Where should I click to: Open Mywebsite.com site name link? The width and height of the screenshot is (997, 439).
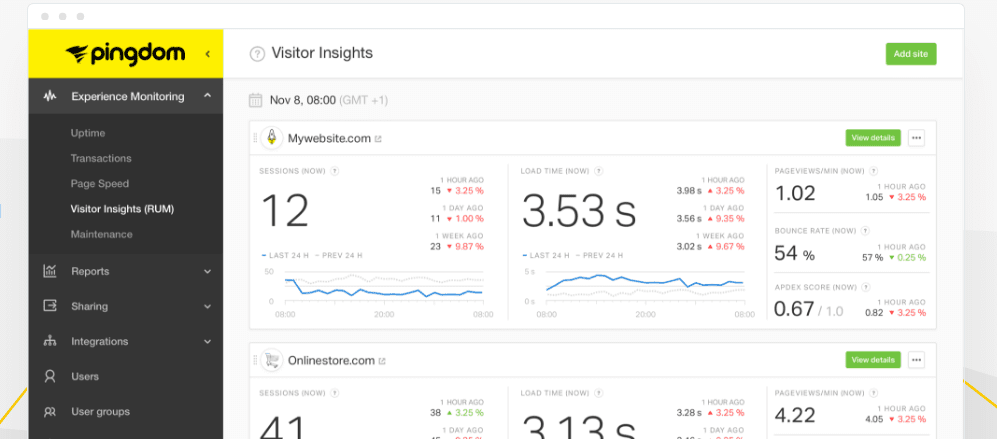329,138
